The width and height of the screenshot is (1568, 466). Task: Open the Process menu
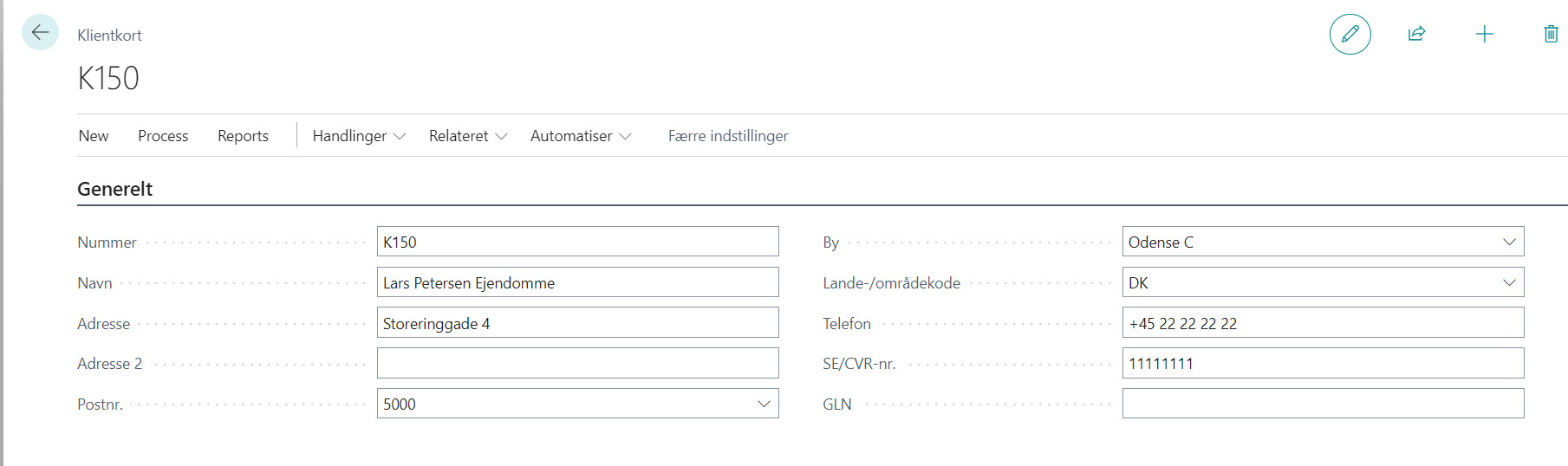(163, 136)
